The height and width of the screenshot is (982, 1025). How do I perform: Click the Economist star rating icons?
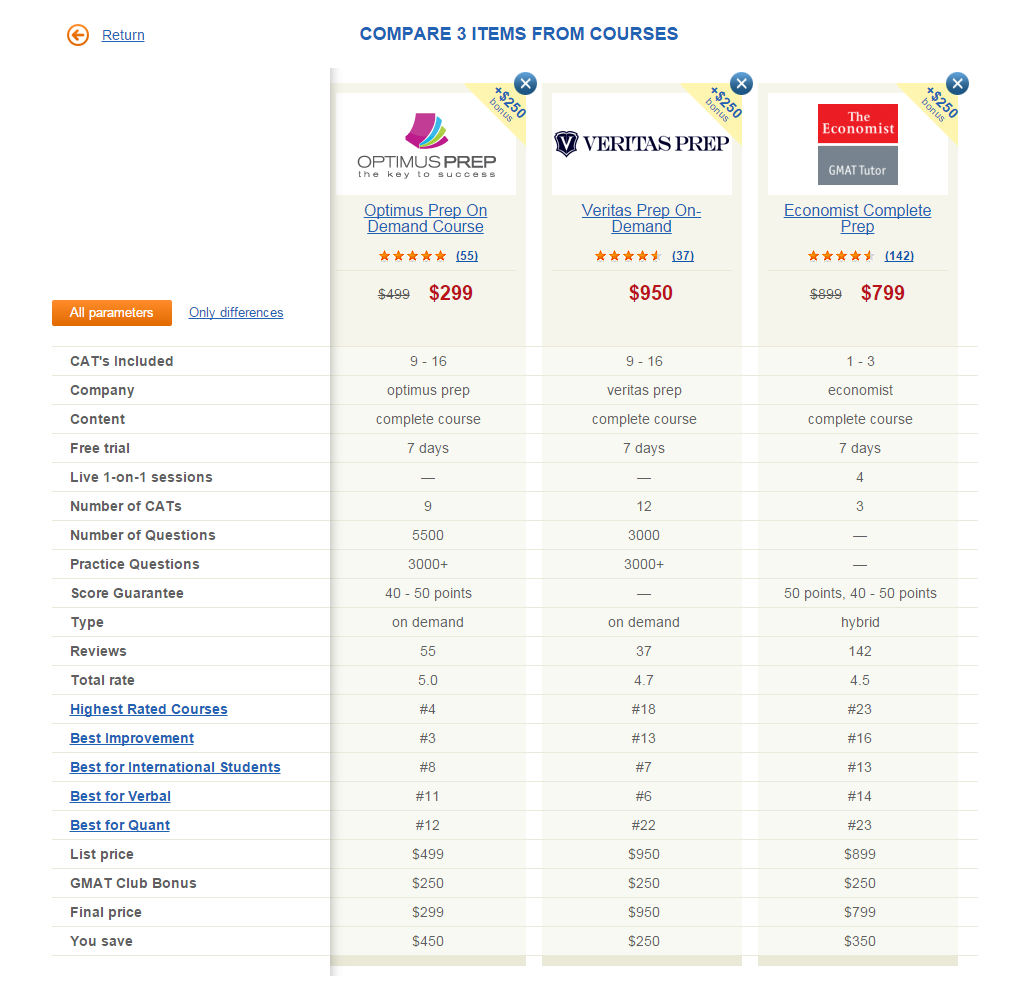point(841,256)
